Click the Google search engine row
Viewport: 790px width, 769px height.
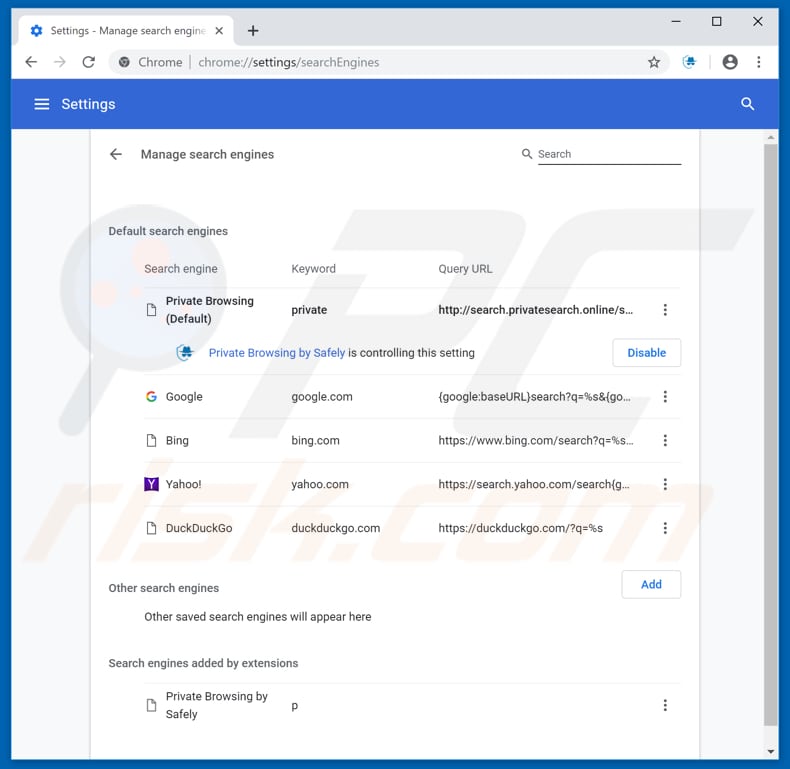412,397
